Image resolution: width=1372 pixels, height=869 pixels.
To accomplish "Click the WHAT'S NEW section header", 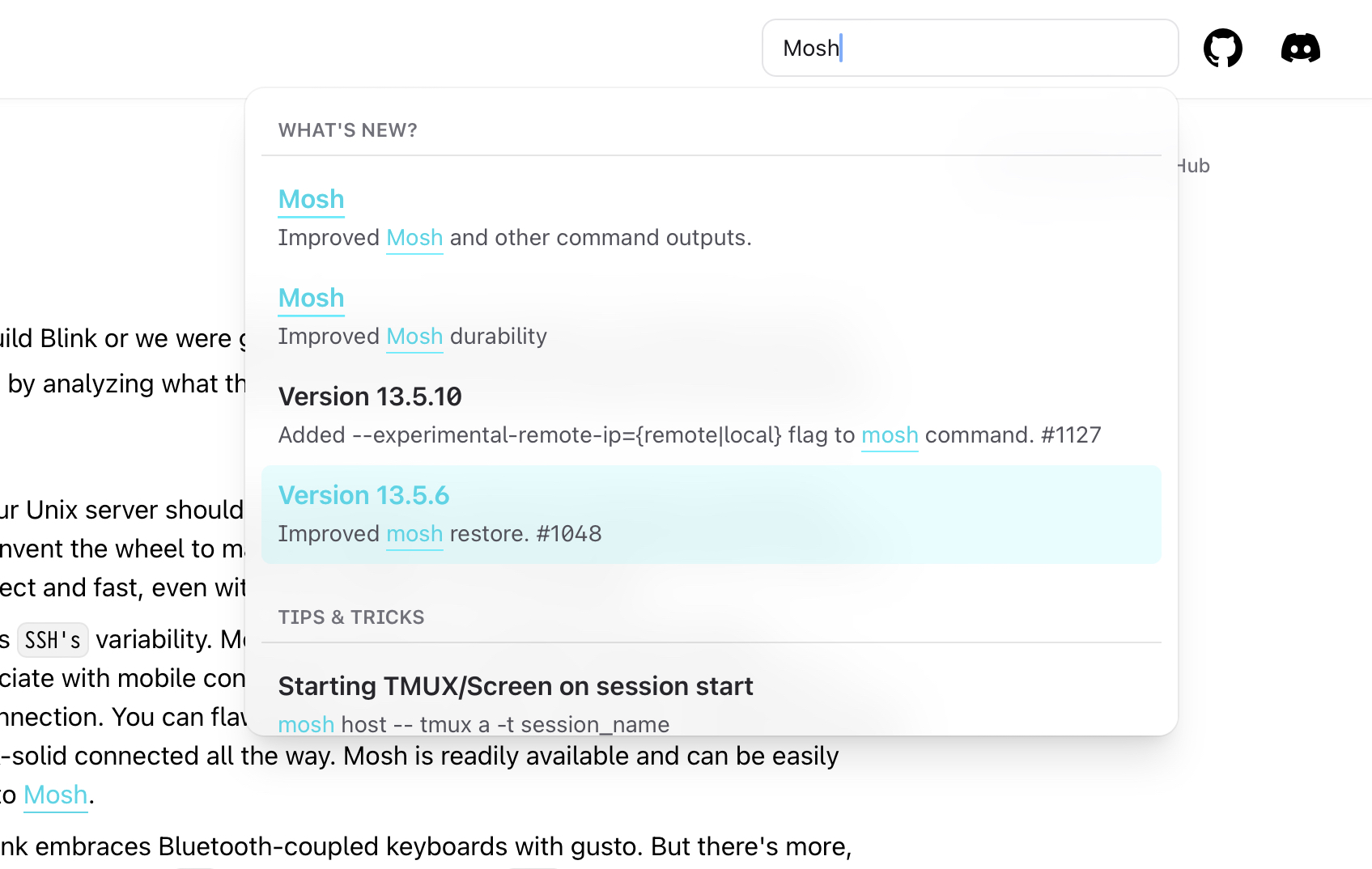I will click(347, 129).
